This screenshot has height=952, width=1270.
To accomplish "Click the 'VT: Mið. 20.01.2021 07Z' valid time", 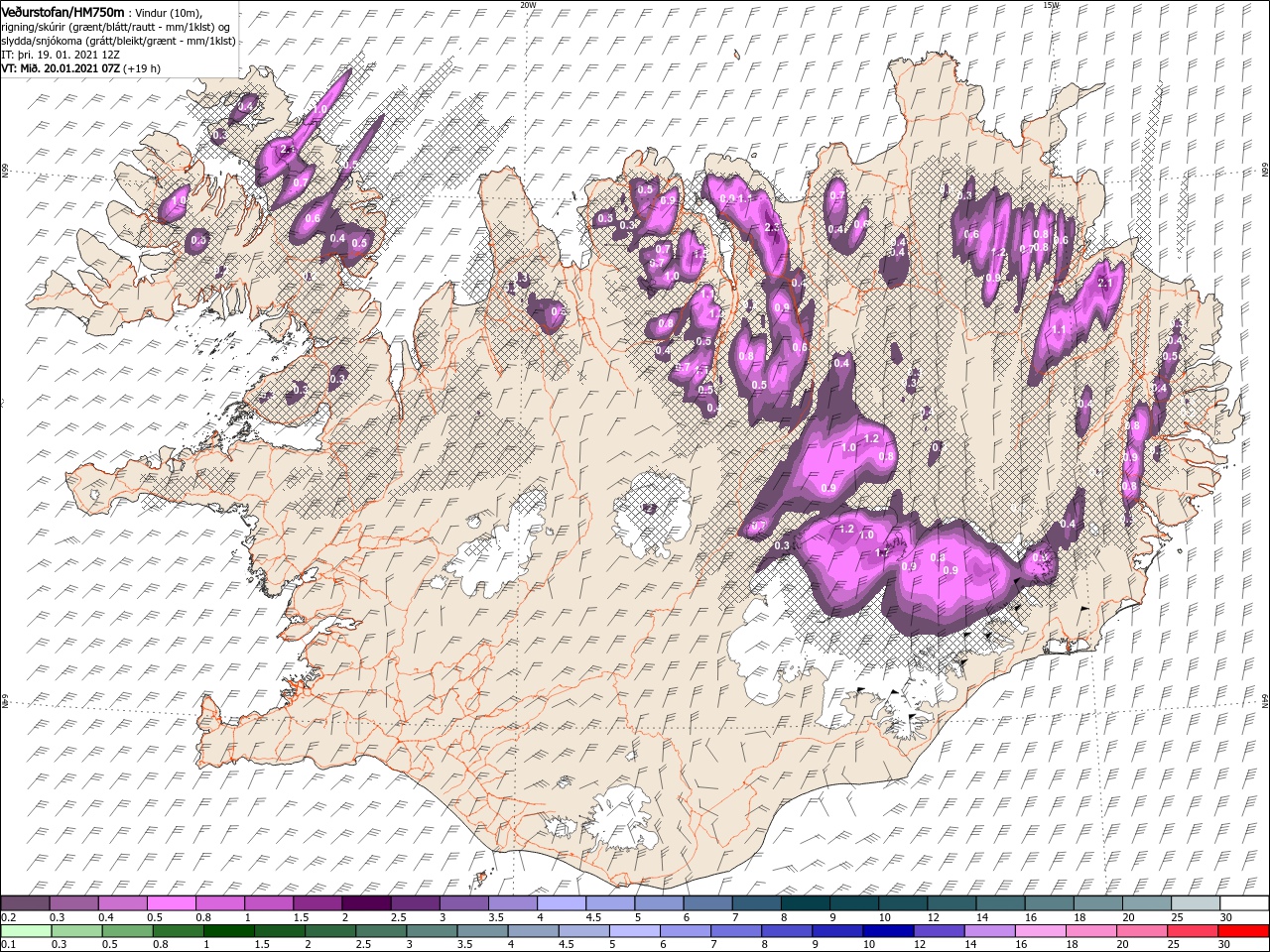I will pyautogui.click(x=61, y=68).
